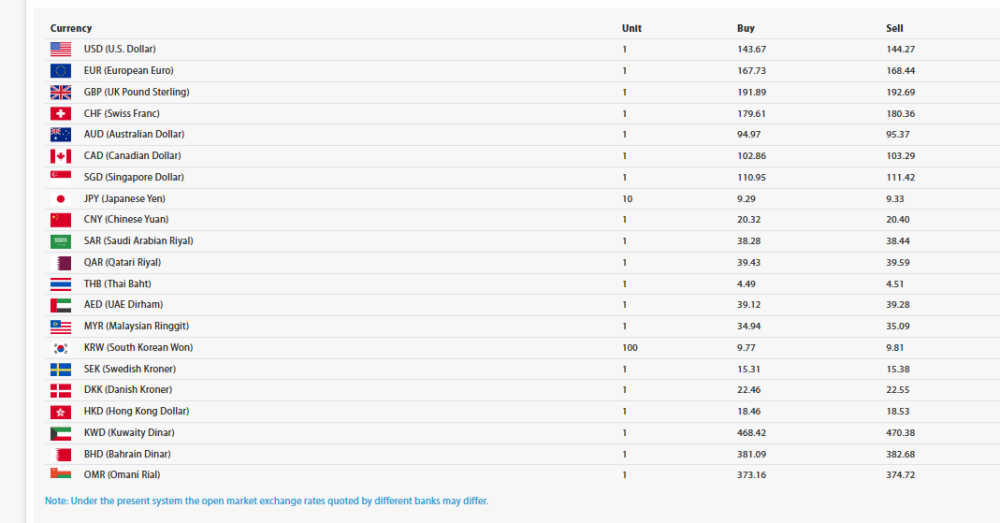The width and height of the screenshot is (1000, 523).
Task: Click the European Euro flag icon
Action: pos(60,71)
